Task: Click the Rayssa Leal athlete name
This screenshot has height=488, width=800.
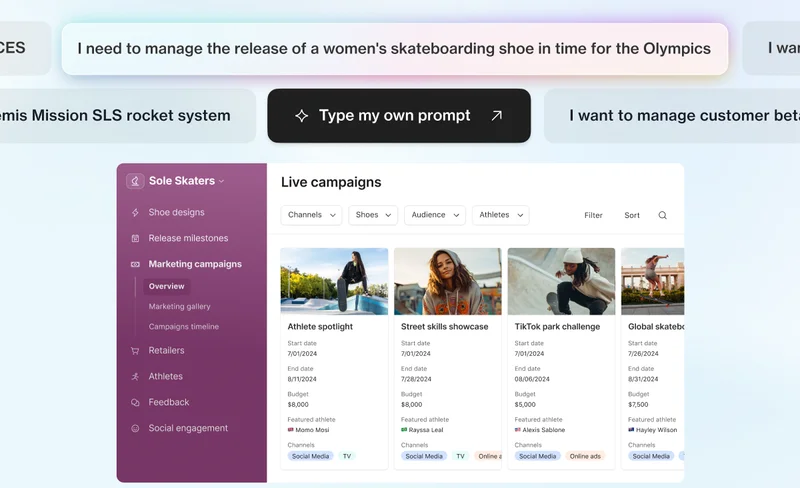Action: click(x=426, y=430)
